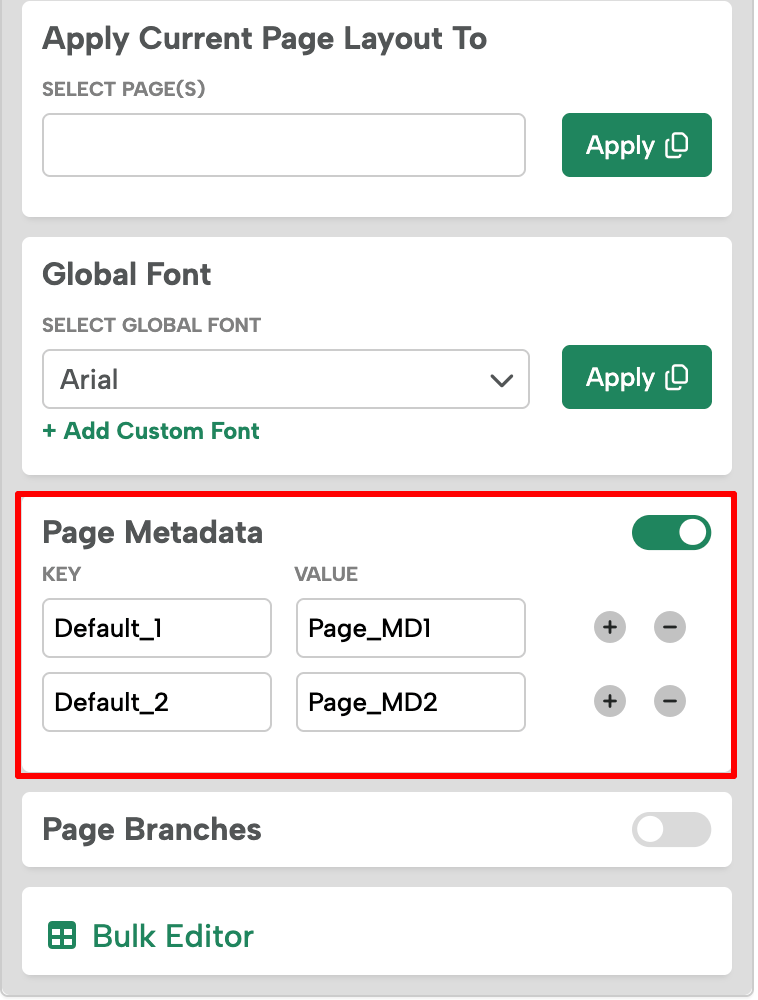Click the table grid icon beside Bulk Editor

click(62, 936)
